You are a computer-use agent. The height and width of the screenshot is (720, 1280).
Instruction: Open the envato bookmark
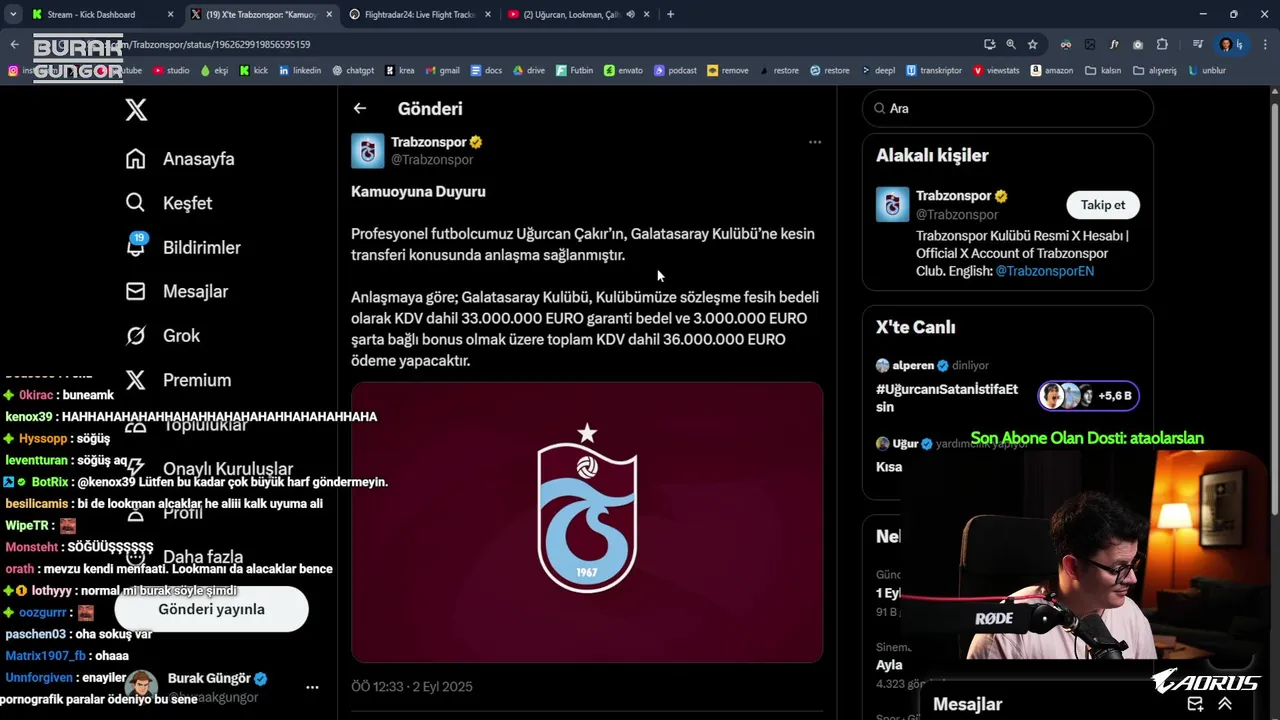click(624, 71)
